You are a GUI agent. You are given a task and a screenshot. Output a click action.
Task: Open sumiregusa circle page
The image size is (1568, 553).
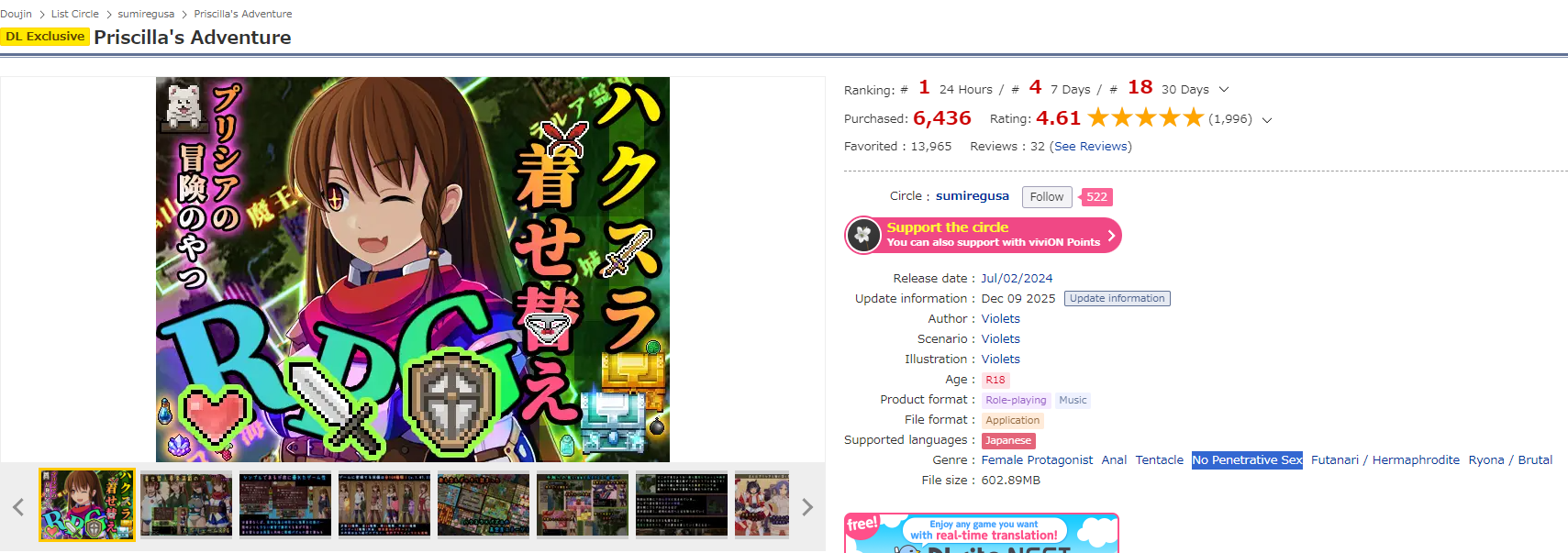[973, 196]
